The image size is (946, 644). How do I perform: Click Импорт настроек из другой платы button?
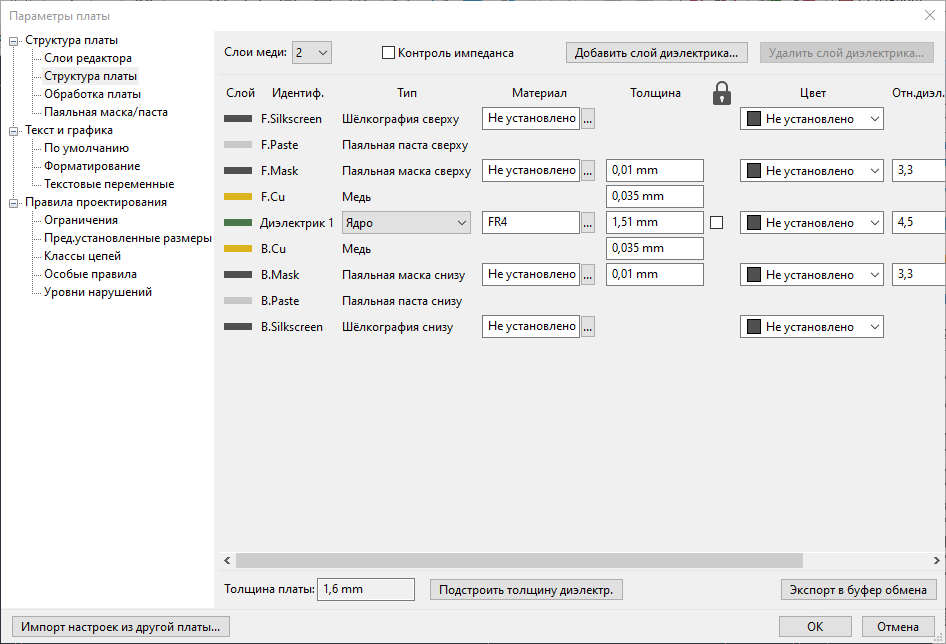click(x=119, y=627)
